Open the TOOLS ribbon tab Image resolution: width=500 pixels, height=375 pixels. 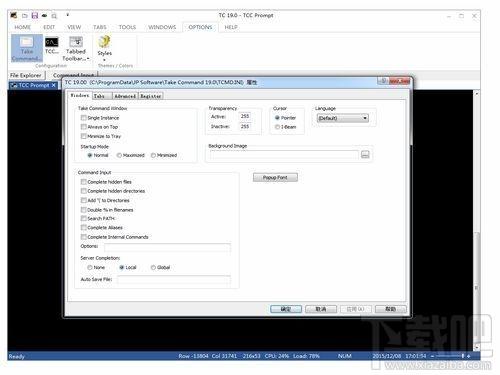tap(127, 27)
